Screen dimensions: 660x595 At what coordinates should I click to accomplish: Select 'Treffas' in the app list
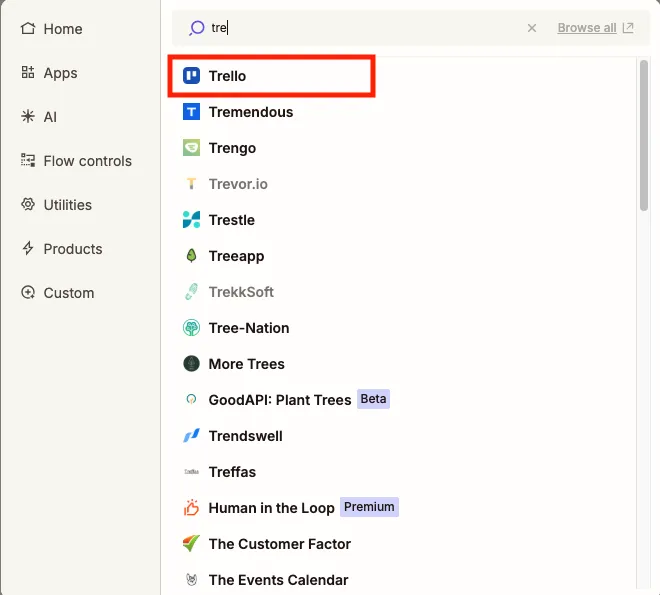tap(232, 472)
